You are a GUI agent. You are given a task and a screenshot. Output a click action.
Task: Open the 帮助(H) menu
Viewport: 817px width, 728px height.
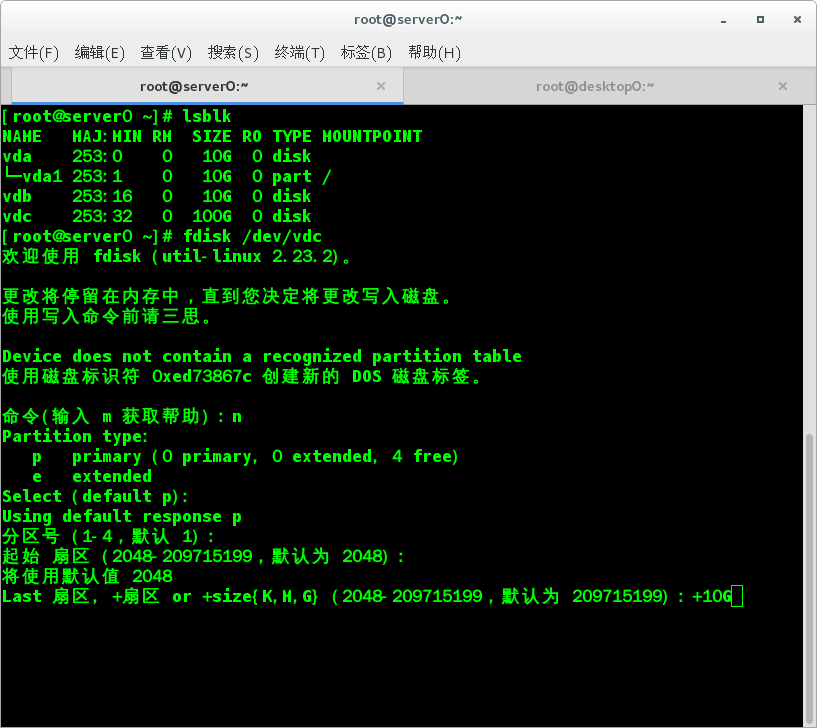click(x=434, y=53)
